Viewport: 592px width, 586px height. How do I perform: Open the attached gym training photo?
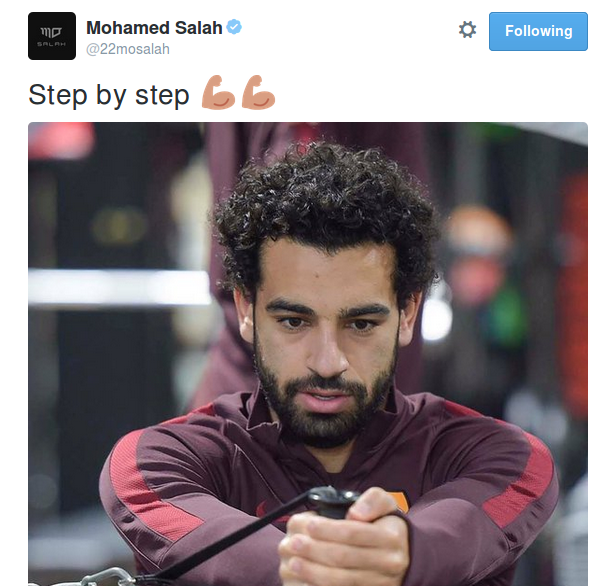308,354
